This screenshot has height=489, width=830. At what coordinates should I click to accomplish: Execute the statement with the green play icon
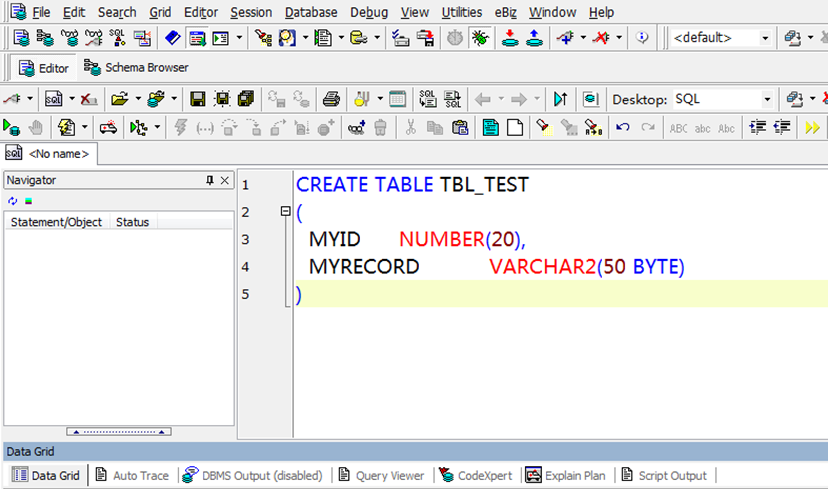point(11,128)
